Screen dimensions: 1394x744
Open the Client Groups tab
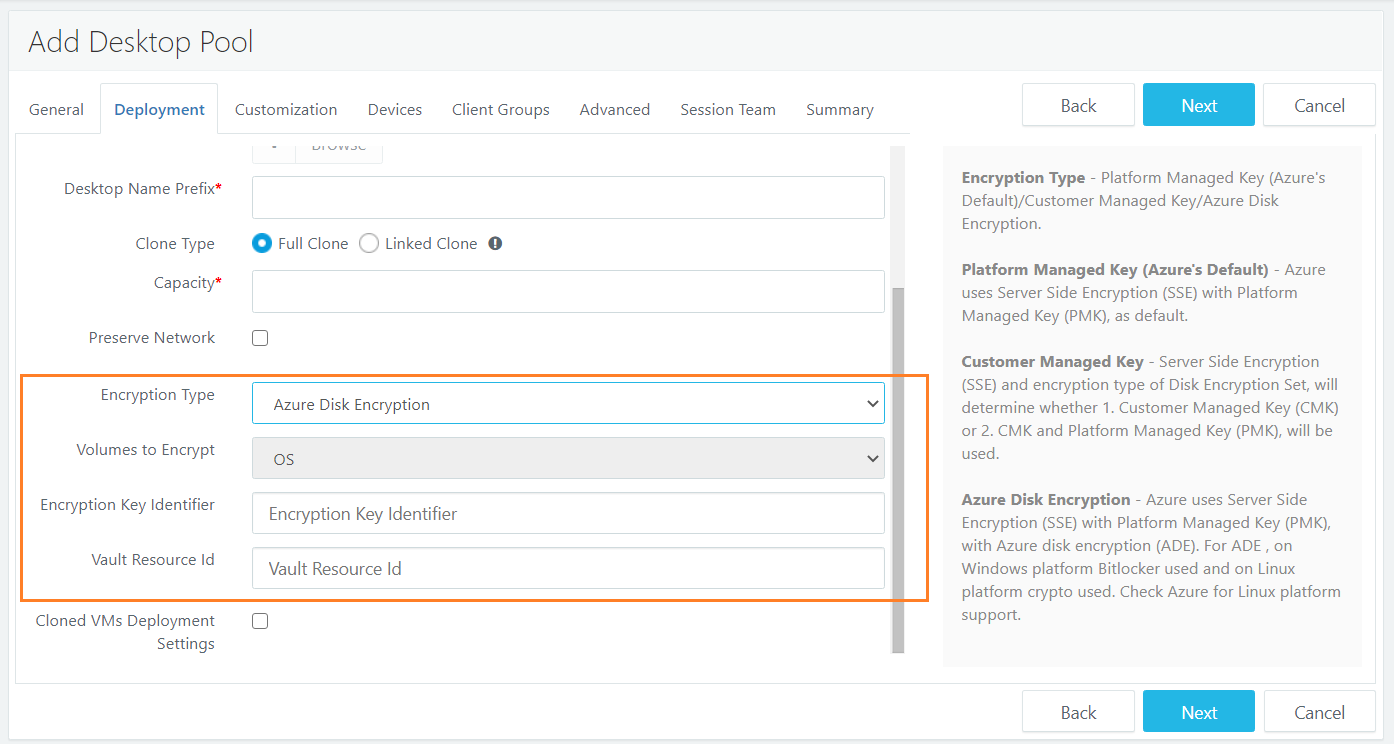click(500, 110)
